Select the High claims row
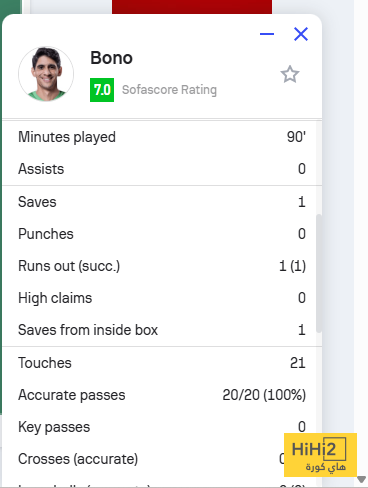 click(162, 298)
